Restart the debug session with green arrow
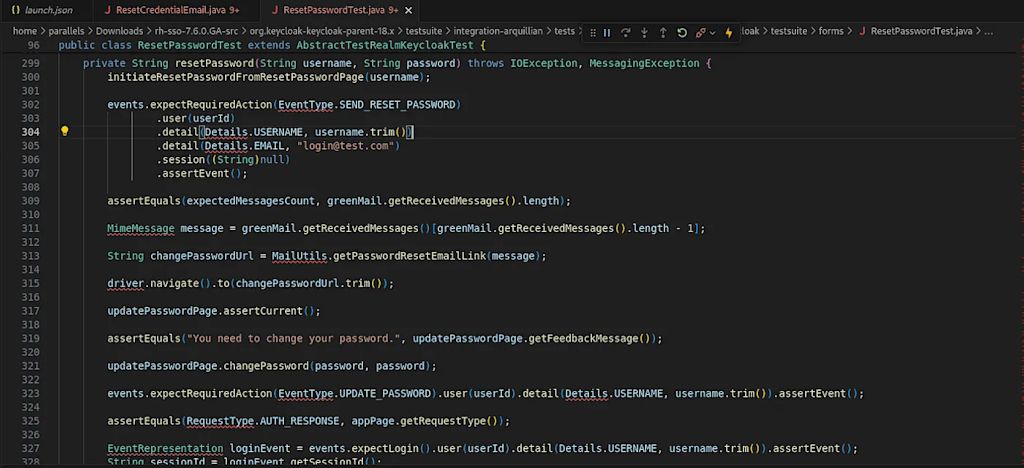Screen dimensions: 1024x468 (682, 33)
